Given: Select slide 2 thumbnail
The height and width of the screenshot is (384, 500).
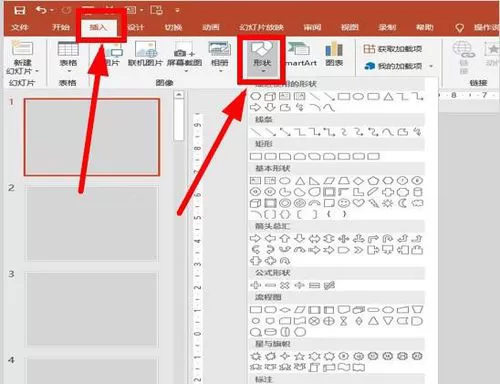Looking at the screenshot, I should [x=92, y=223].
